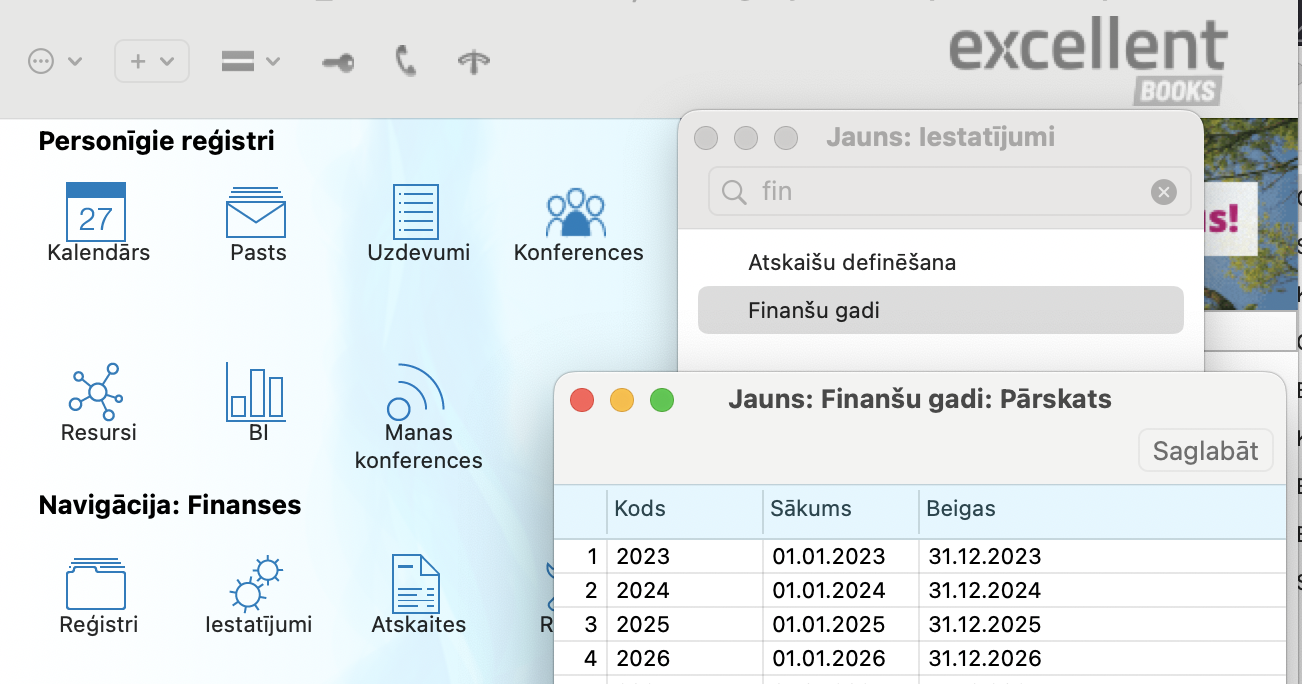Viewport: 1302px width, 684px height.
Task: Open the Iestatījumi gears icon
Action: 256,583
